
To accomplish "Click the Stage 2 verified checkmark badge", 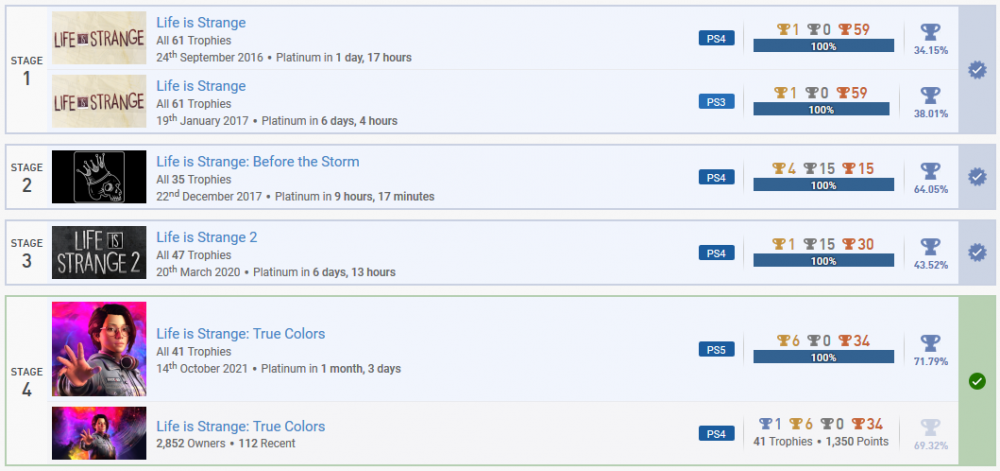I will [x=978, y=177].
